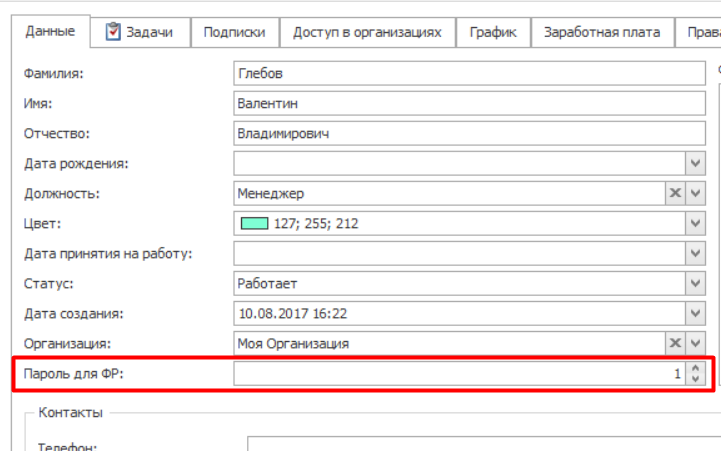
Task: Click the mint green color swatch
Action: click(x=255, y=224)
